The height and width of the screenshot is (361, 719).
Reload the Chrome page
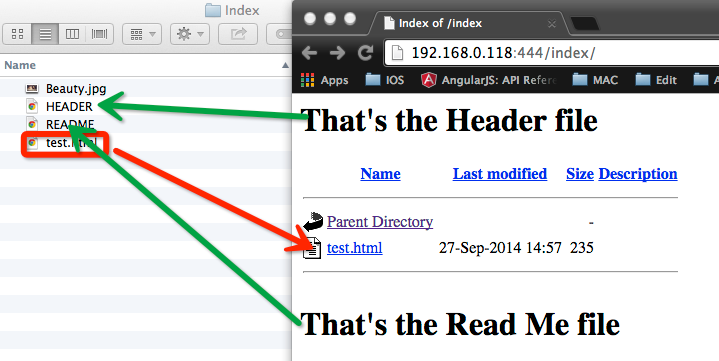[x=365, y=53]
